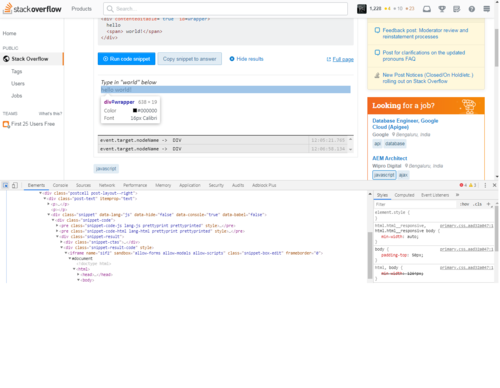500x388 pixels.
Task: Collapse the div snippet-result node
Action: [x=57, y=236]
